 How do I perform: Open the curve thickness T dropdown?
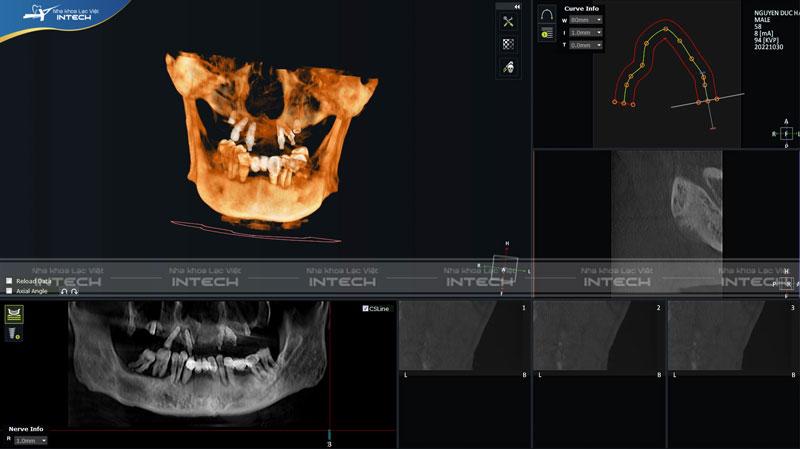tap(586, 45)
